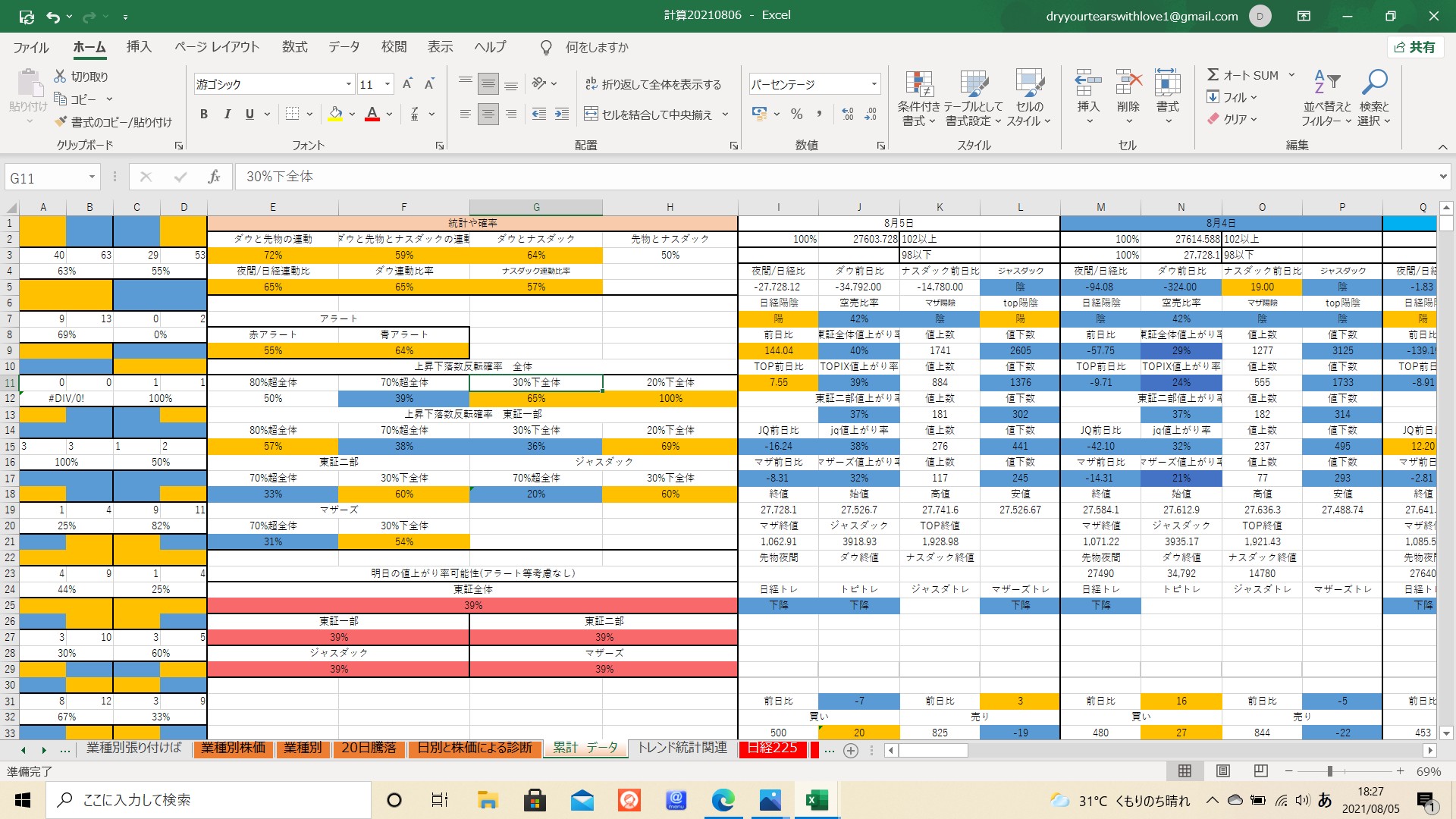The height and width of the screenshot is (819, 1456).
Task: Open Conditional Formatting in Styles group
Action: (x=918, y=99)
